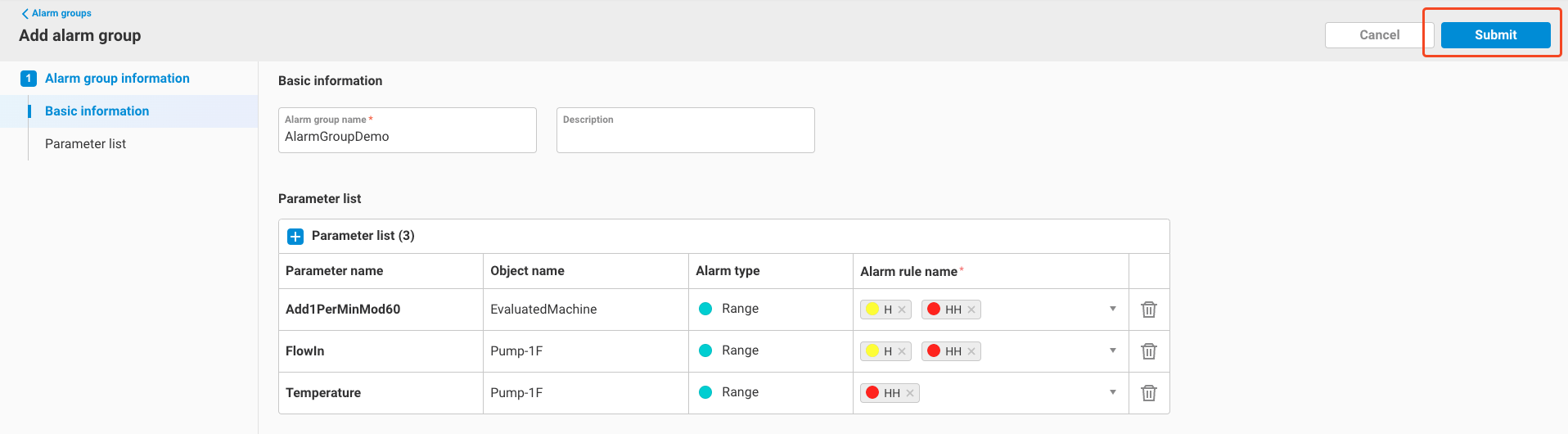
Task: Cancel adding the alarm group
Action: coord(1379,35)
